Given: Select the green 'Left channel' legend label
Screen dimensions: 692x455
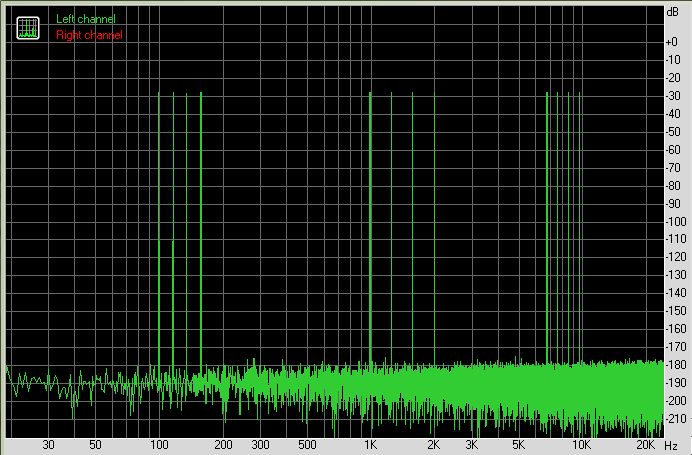Looking at the screenshot, I should click(x=86, y=19).
